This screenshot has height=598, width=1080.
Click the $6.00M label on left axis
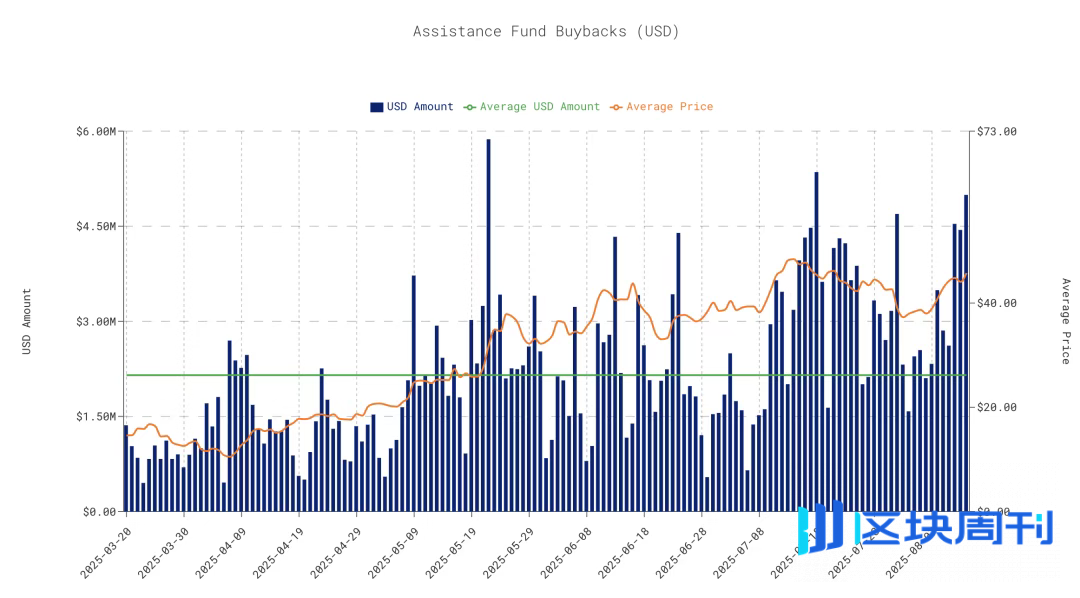point(96,132)
